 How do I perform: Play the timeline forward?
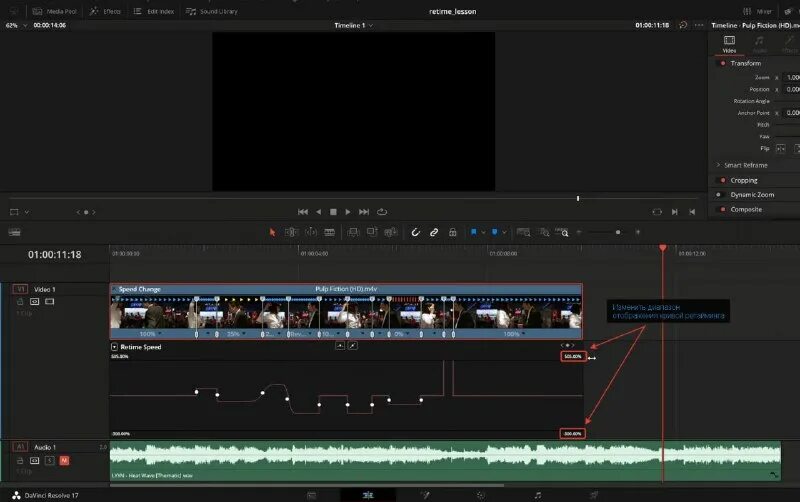click(348, 212)
